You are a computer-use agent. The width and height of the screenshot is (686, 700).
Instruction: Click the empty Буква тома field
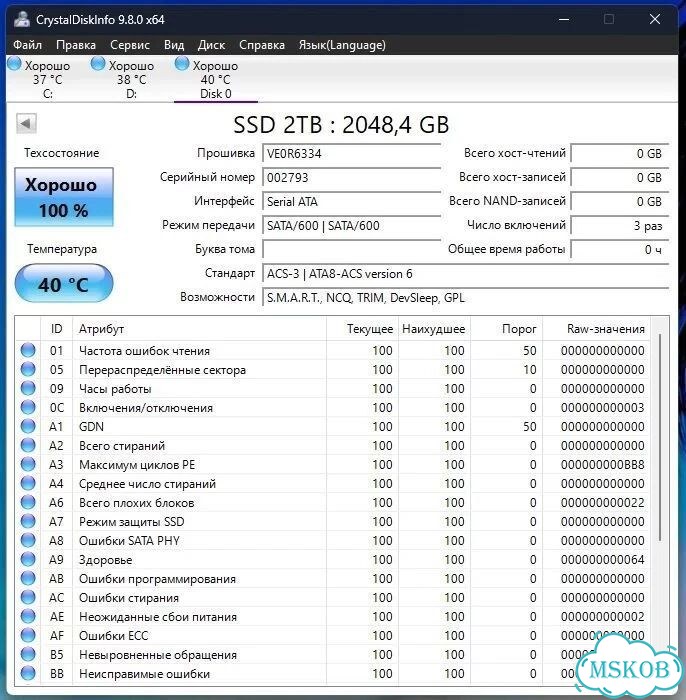(351, 250)
